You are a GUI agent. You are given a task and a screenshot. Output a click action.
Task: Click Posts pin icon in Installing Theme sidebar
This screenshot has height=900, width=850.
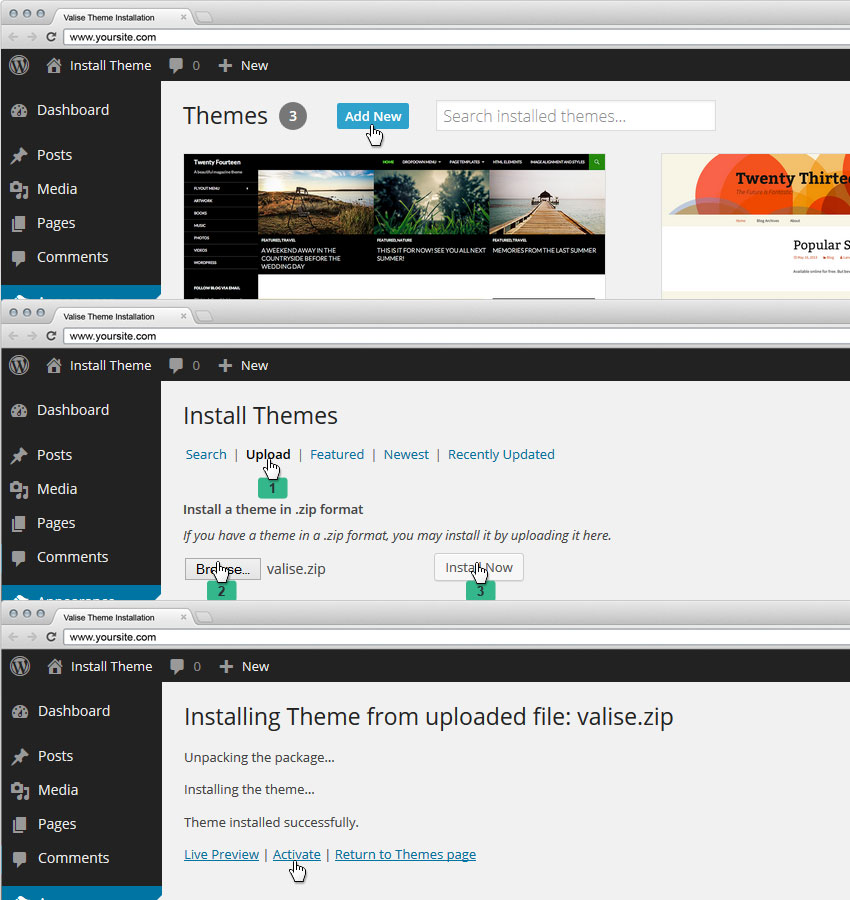click(x=20, y=757)
